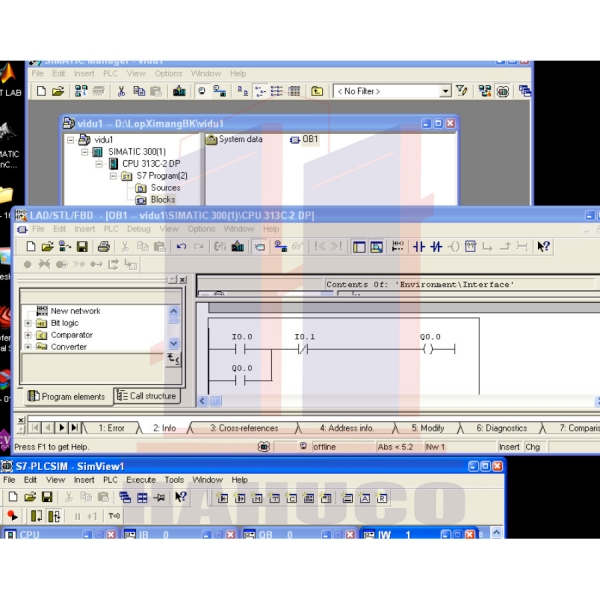Image resolution: width=600 pixels, height=600 pixels.
Task: Click T=0 reset timers in PLCSIM
Action: tap(114, 516)
